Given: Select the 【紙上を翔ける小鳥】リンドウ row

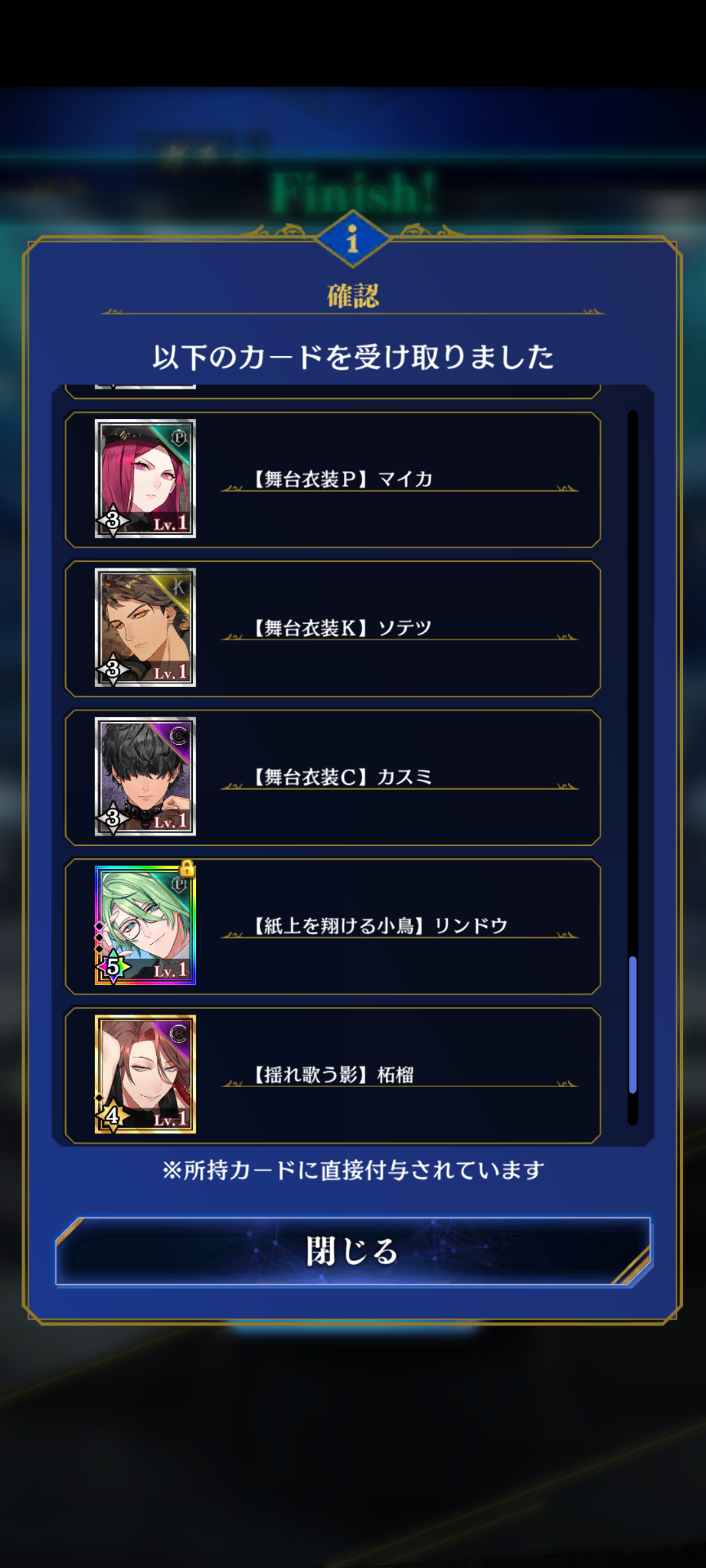Looking at the screenshot, I should [333, 926].
